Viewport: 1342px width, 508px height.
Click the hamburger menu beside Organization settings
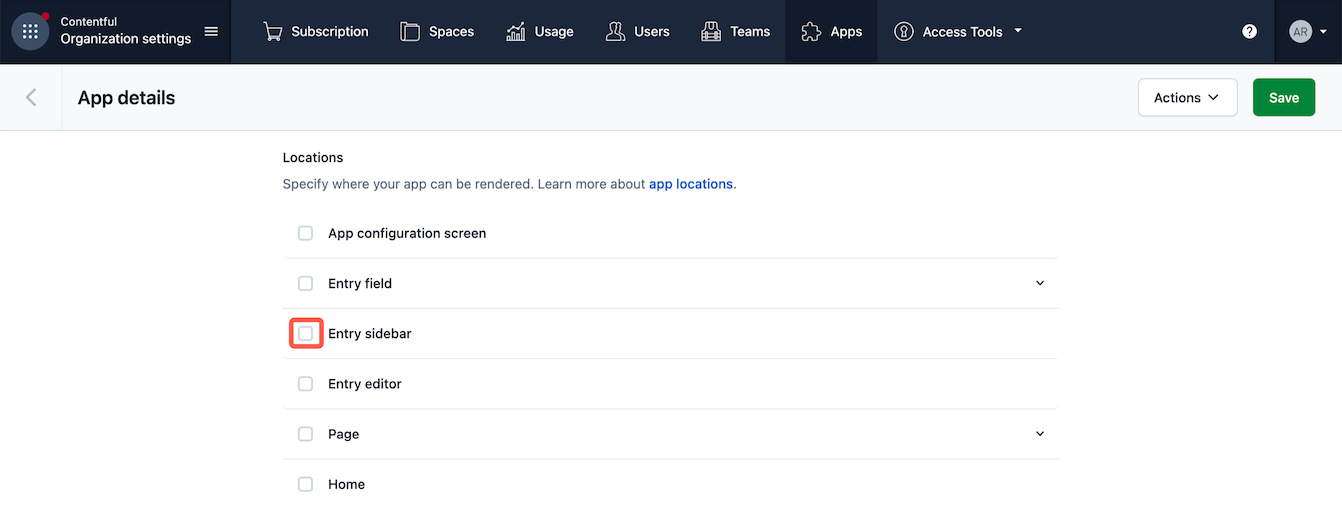click(211, 32)
